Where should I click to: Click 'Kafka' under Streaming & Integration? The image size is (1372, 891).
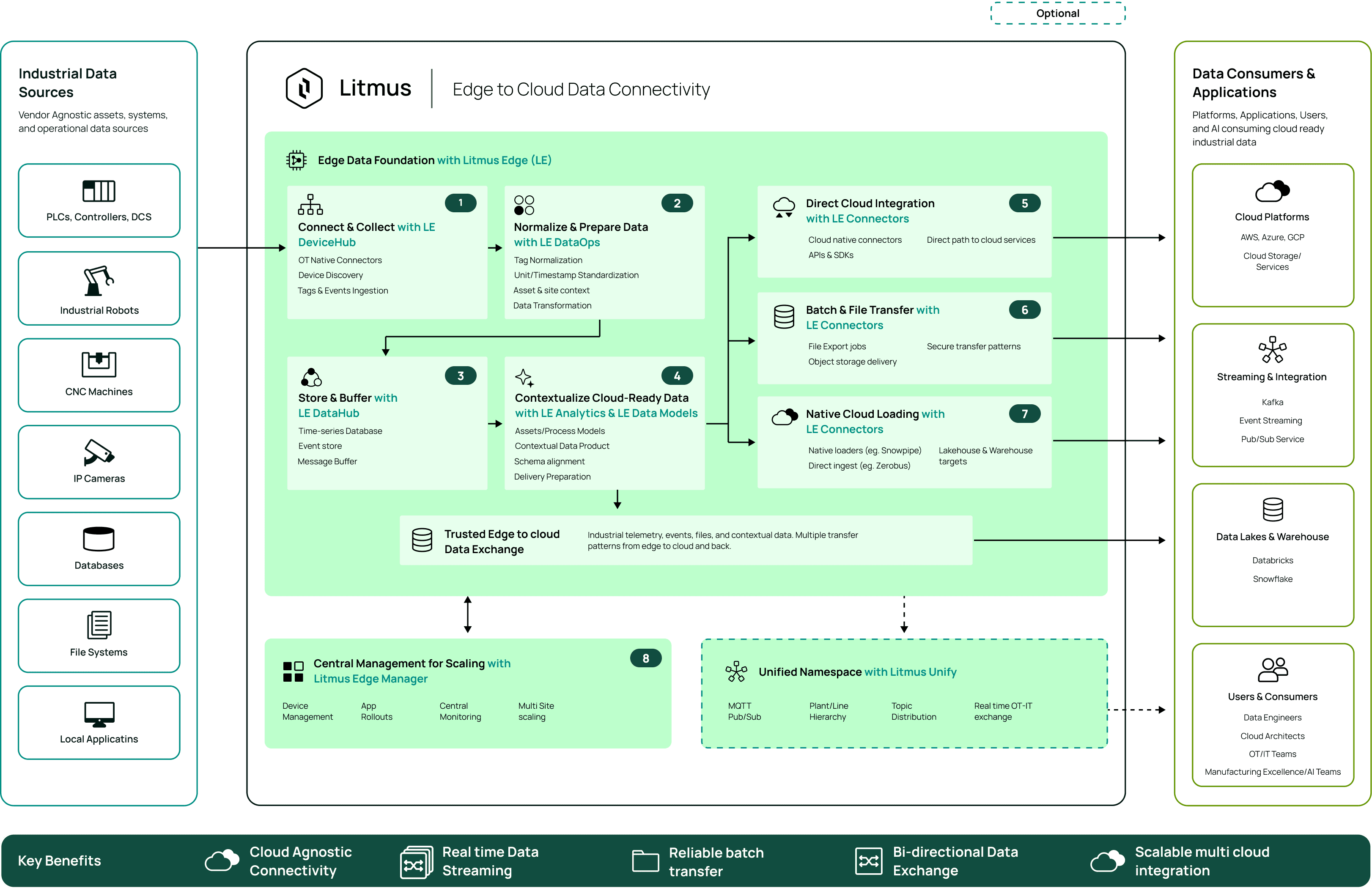[1272, 402]
